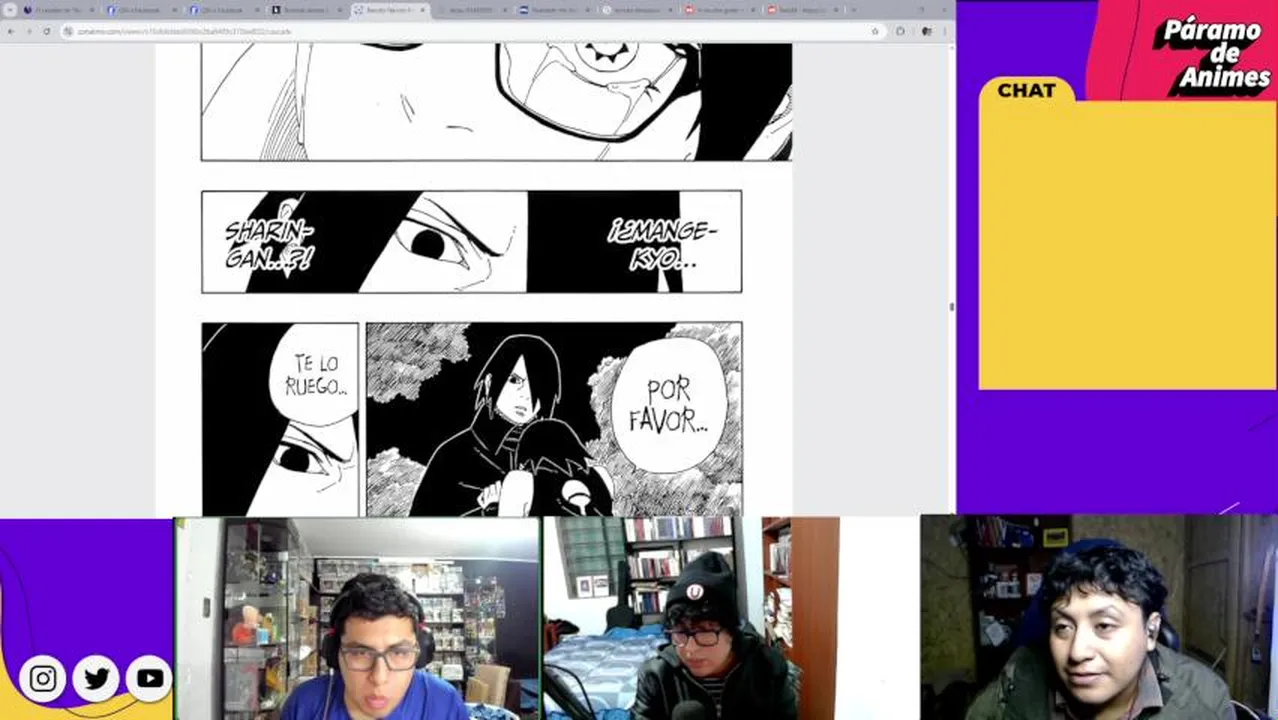Click the "¡¿MANGE-KYO..." panel text
This screenshot has height=720, width=1278.
(662, 245)
